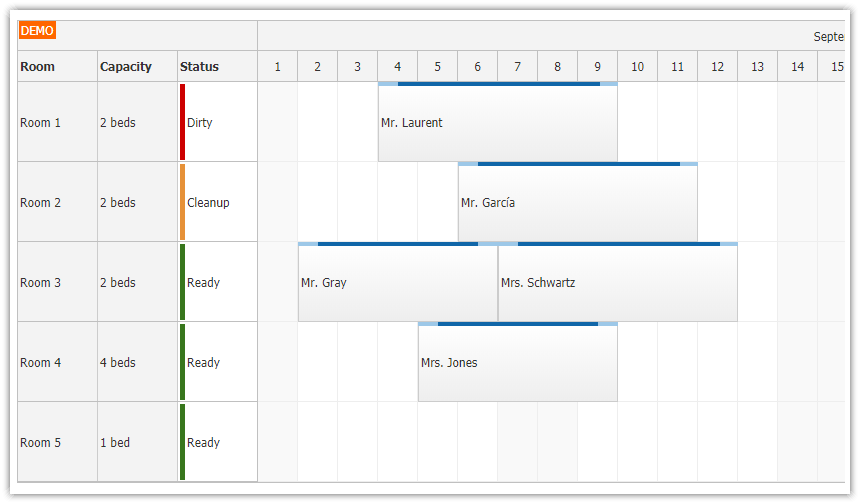Click the orange Cleanup status indicator
This screenshot has height=504, width=860.
click(182, 202)
